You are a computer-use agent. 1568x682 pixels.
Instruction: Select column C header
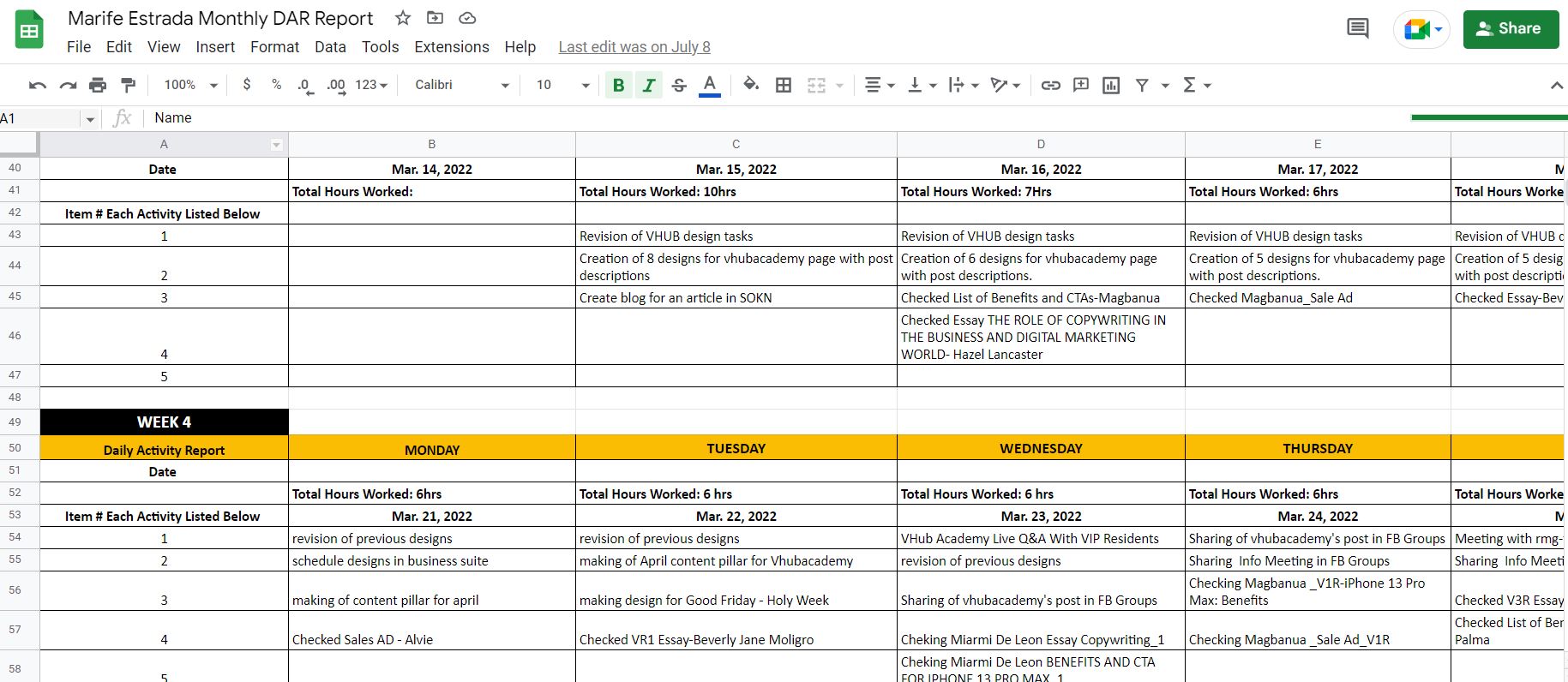coord(736,144)
